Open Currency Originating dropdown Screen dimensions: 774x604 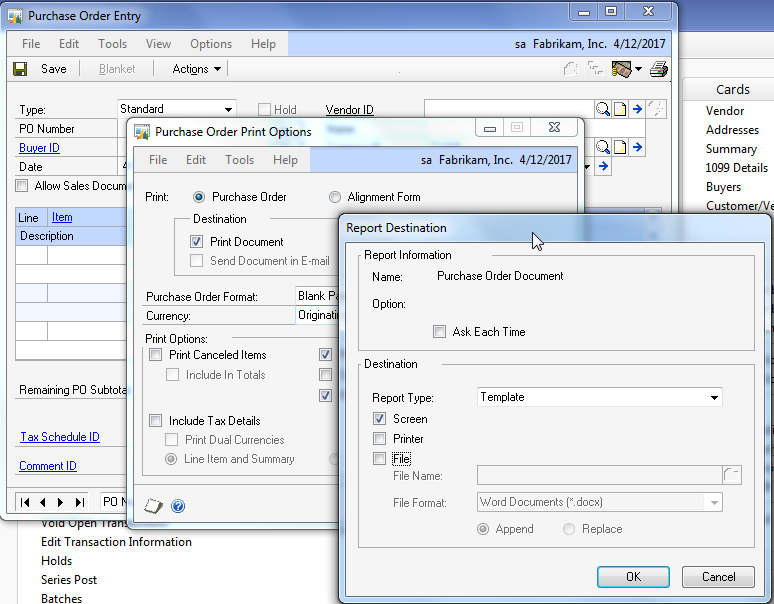316,315
